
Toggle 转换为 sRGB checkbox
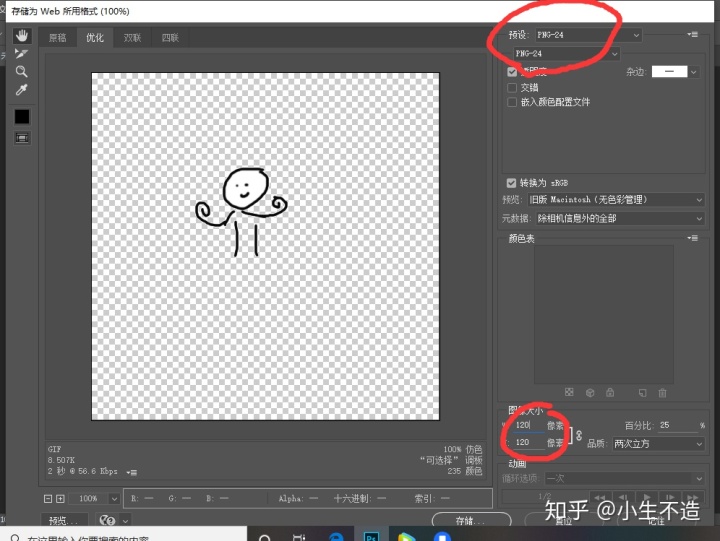pos(511,183)
